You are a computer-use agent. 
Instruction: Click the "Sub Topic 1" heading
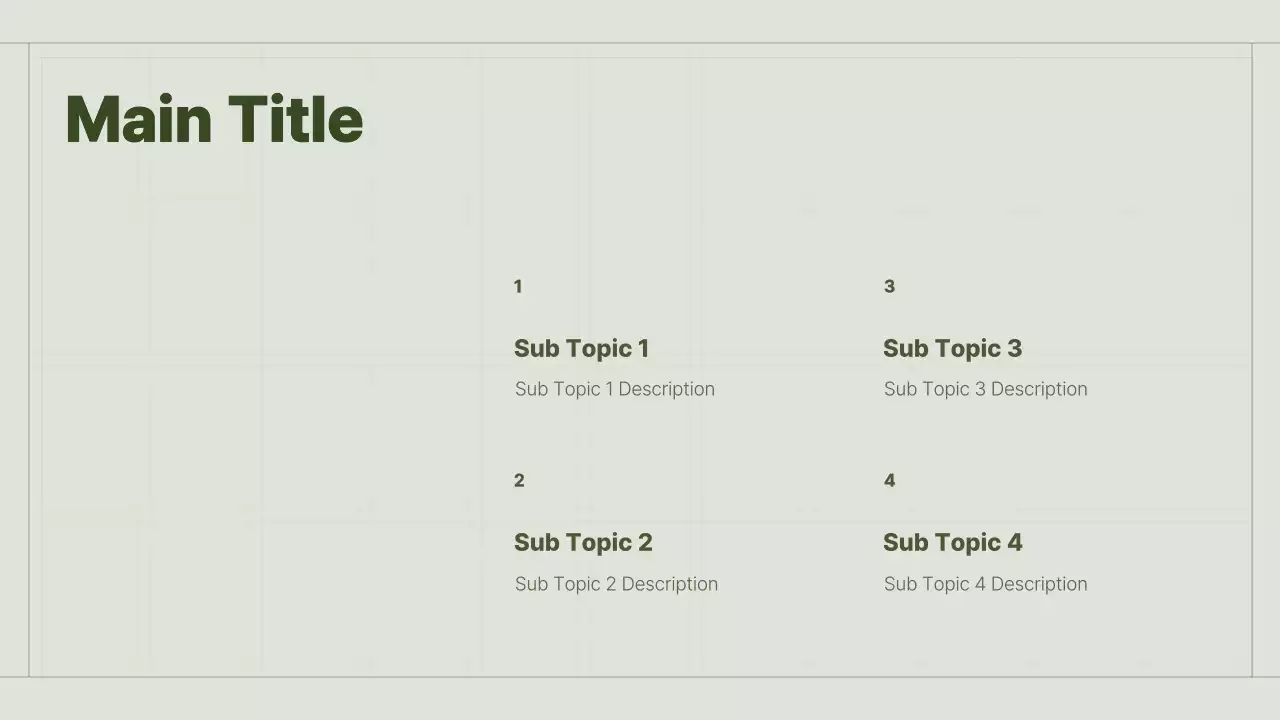pos(581,349)
